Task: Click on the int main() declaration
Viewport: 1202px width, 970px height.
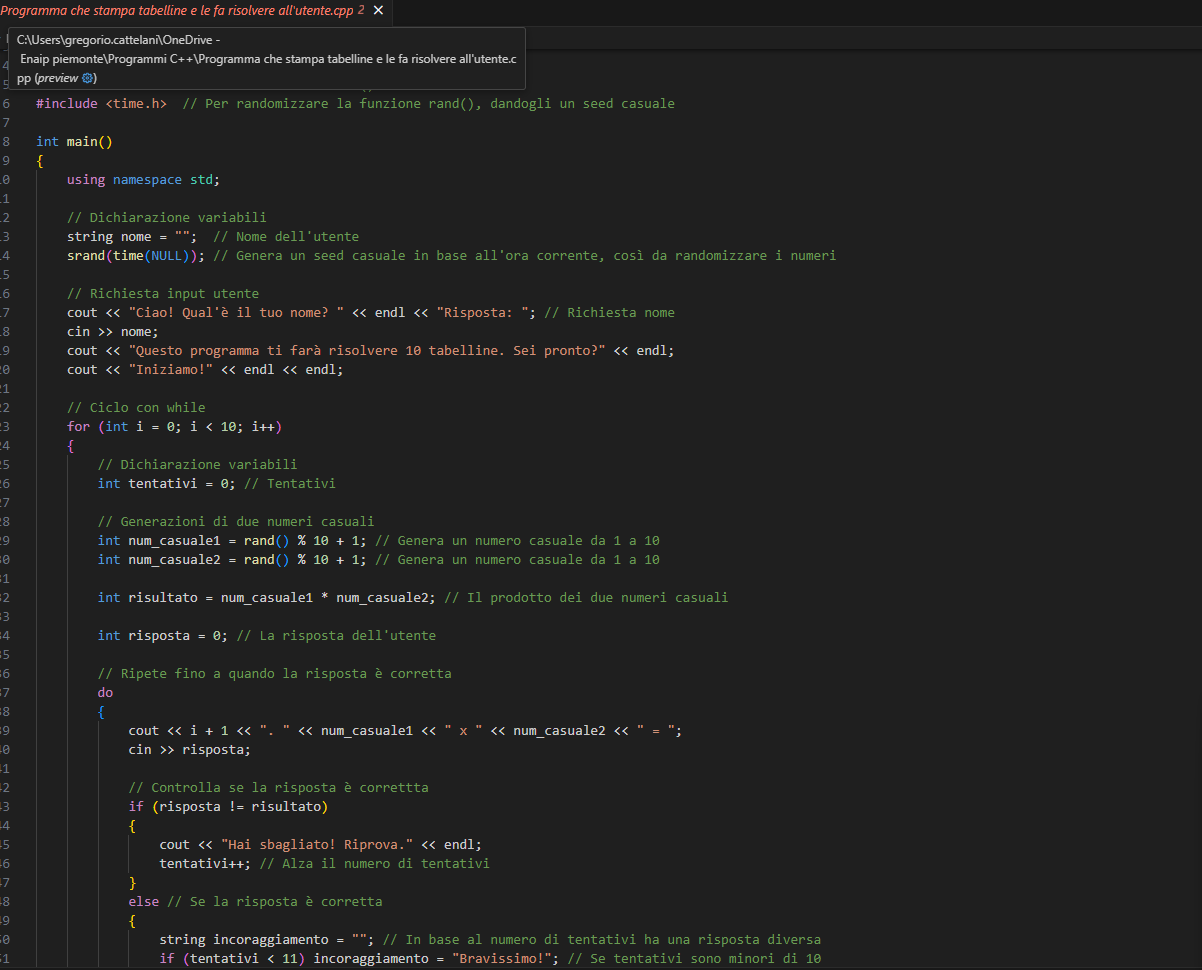Action: click(x=74, y=142)
